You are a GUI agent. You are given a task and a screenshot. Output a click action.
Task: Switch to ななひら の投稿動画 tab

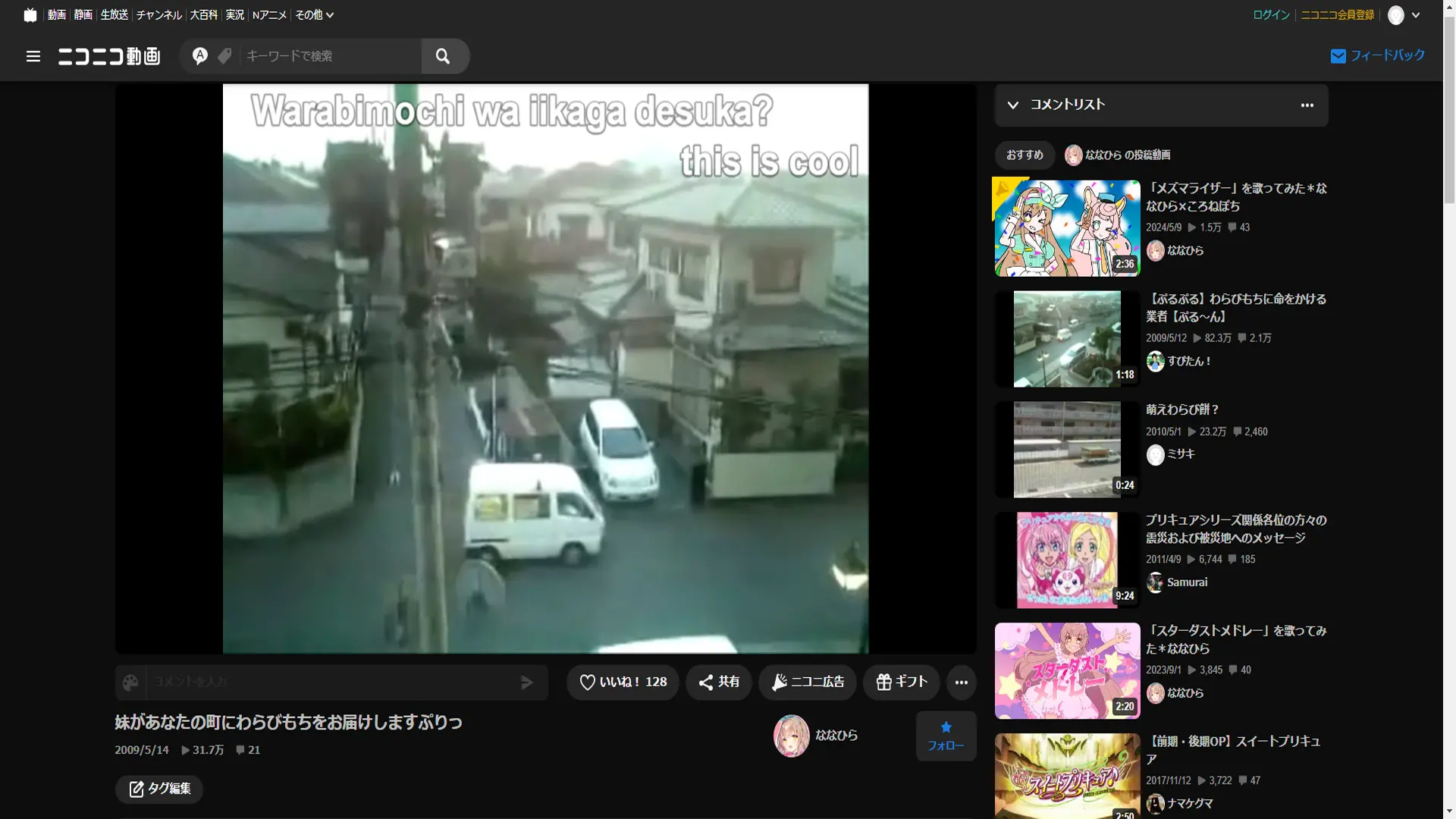point(1118,155)
